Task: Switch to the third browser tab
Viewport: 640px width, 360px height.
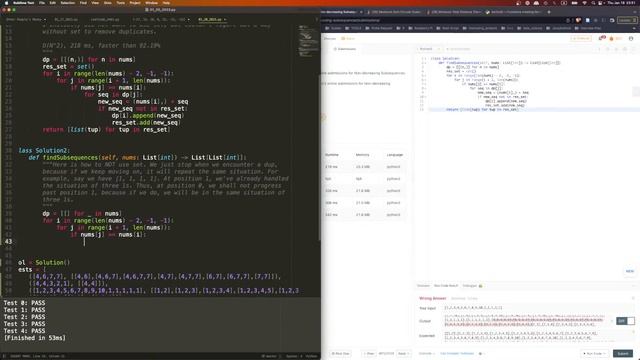Action: (454, 12)
